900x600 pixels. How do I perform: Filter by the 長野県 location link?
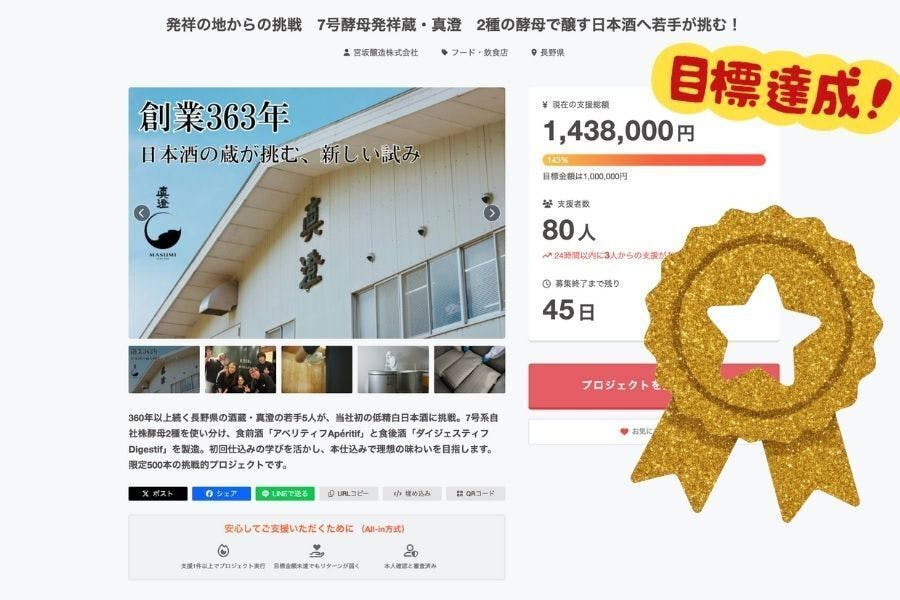[548, 52]
